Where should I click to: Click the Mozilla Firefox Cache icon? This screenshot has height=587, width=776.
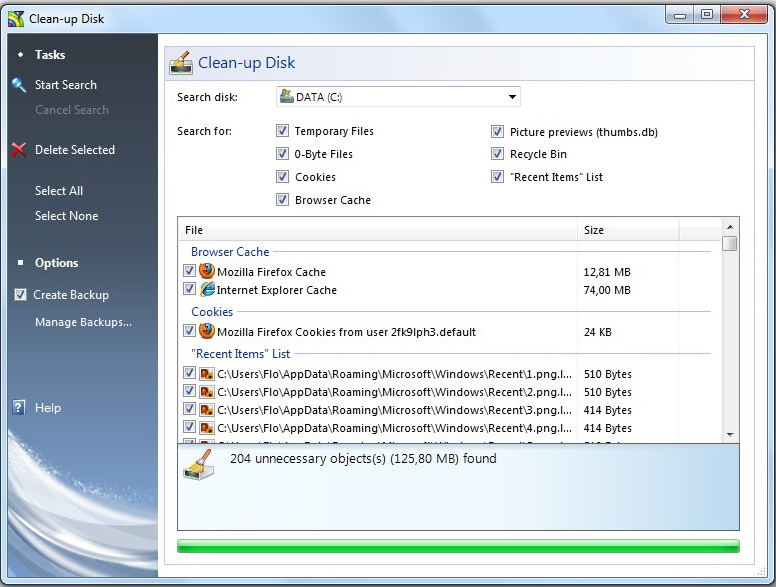[x=207, y=272]
